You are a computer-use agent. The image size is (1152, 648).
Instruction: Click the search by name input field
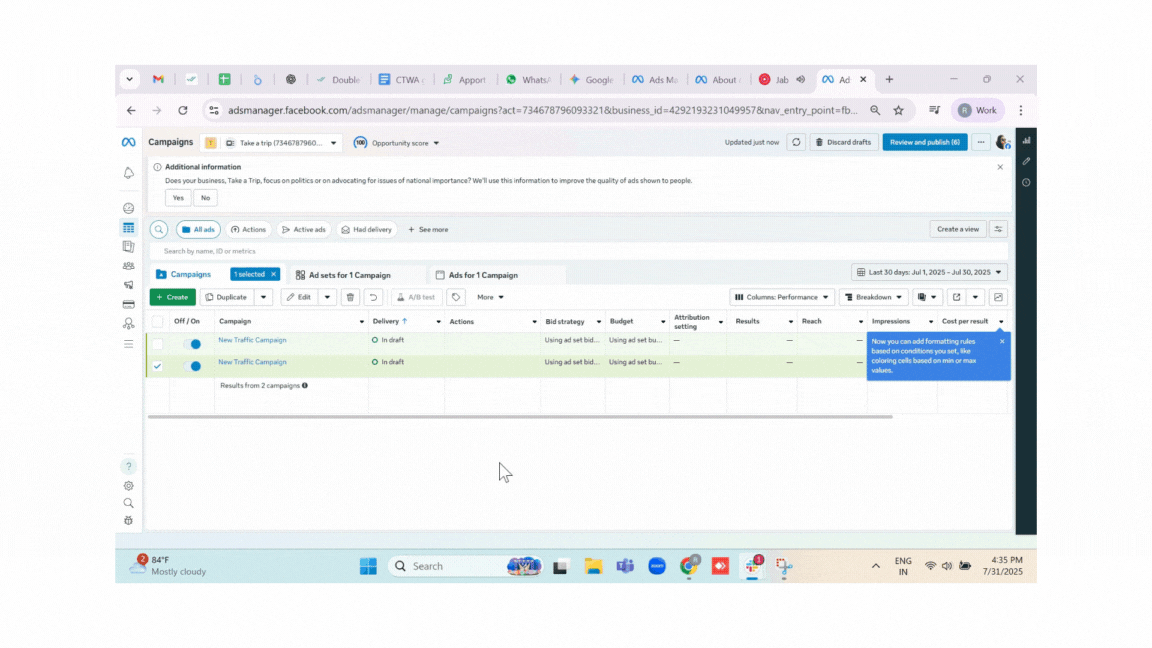coord(400,251)
